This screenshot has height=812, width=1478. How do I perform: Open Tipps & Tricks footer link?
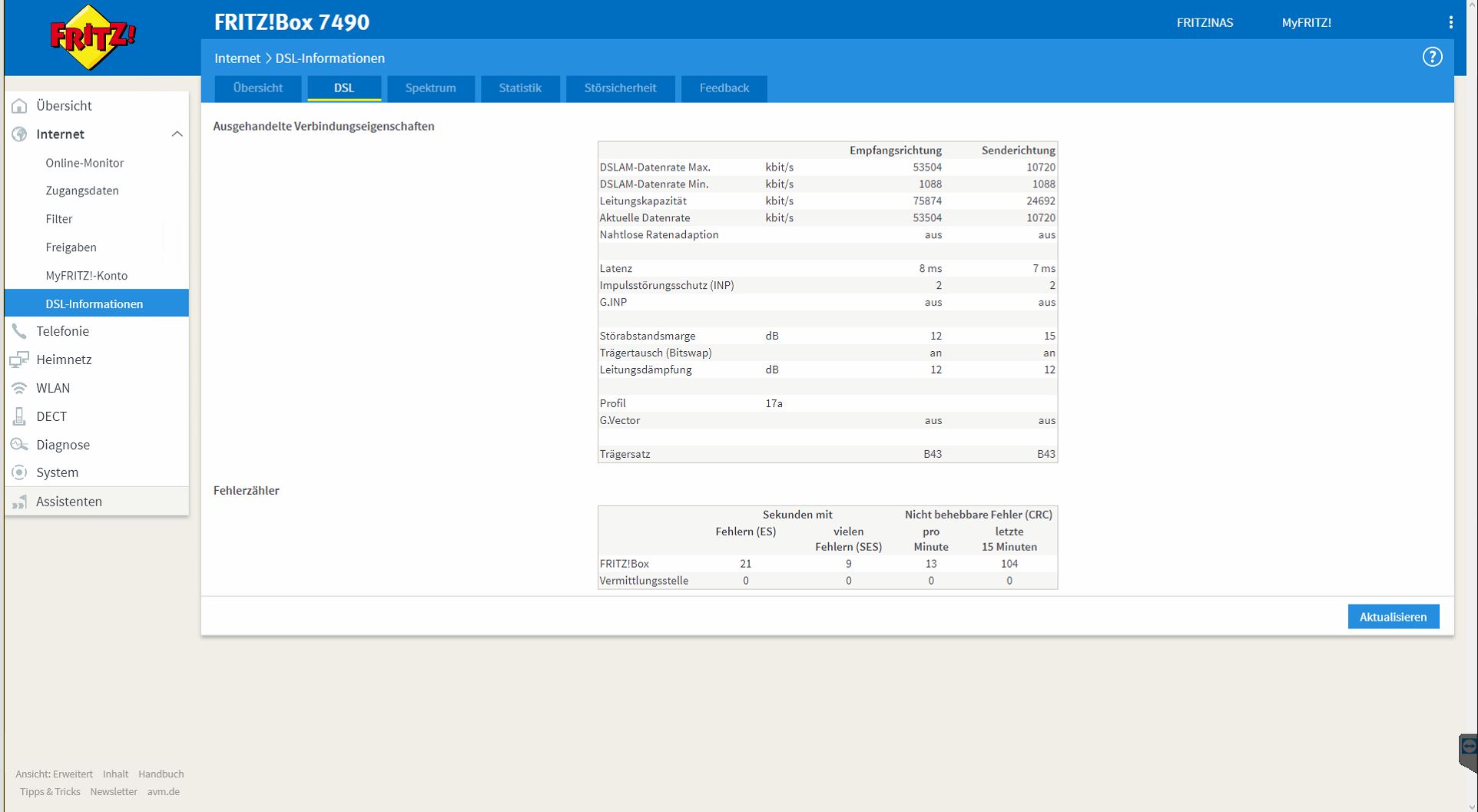pyautogui.click(x=50, y=792)
